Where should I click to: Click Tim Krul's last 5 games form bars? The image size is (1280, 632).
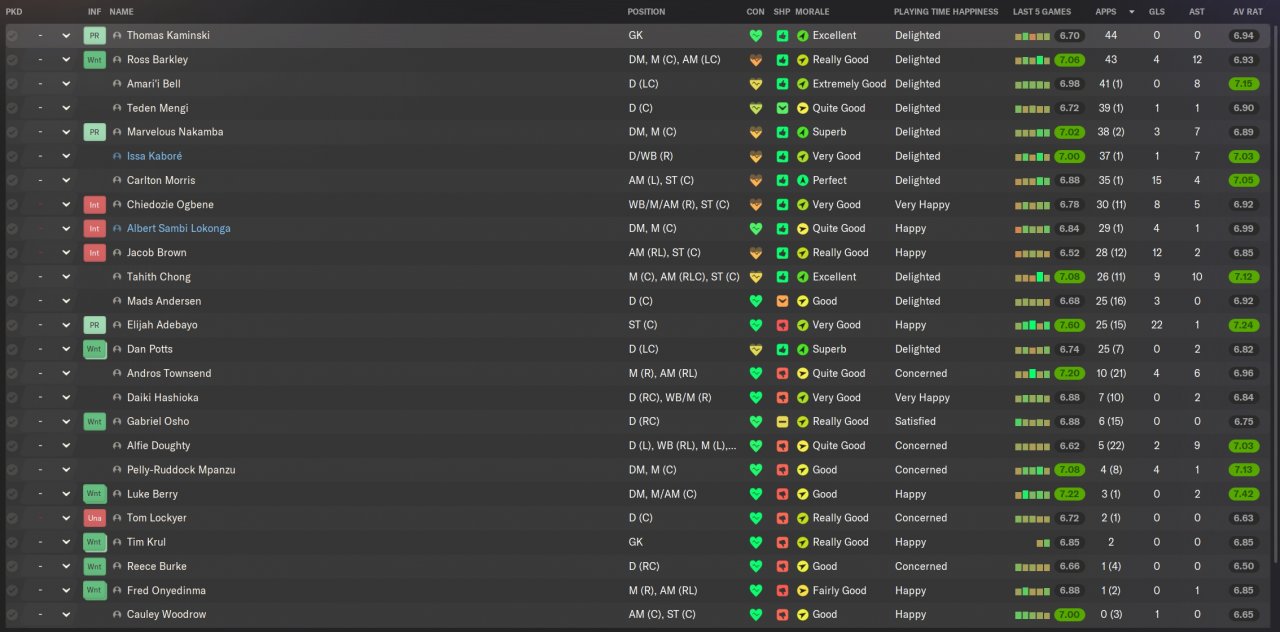point(1043,543)
